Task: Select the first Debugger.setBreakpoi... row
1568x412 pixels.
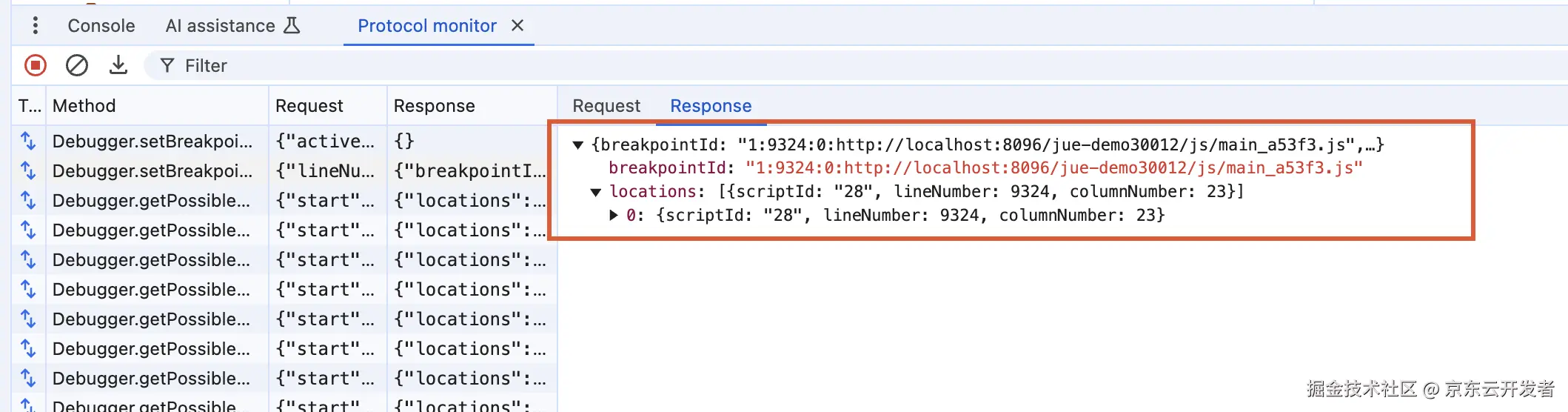Action: coord(152,141)
